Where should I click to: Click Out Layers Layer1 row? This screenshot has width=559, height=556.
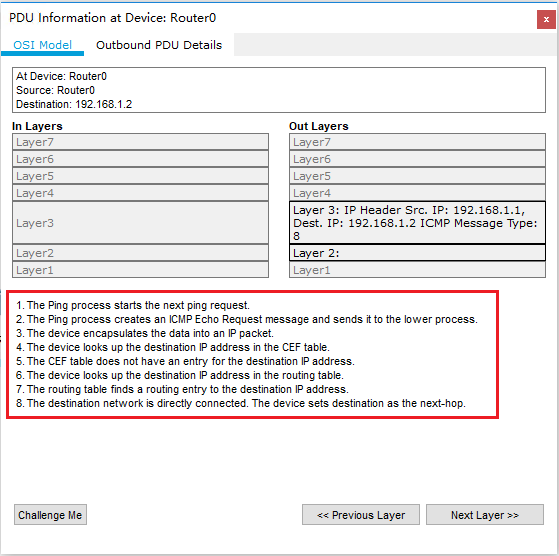click(417, 270)
